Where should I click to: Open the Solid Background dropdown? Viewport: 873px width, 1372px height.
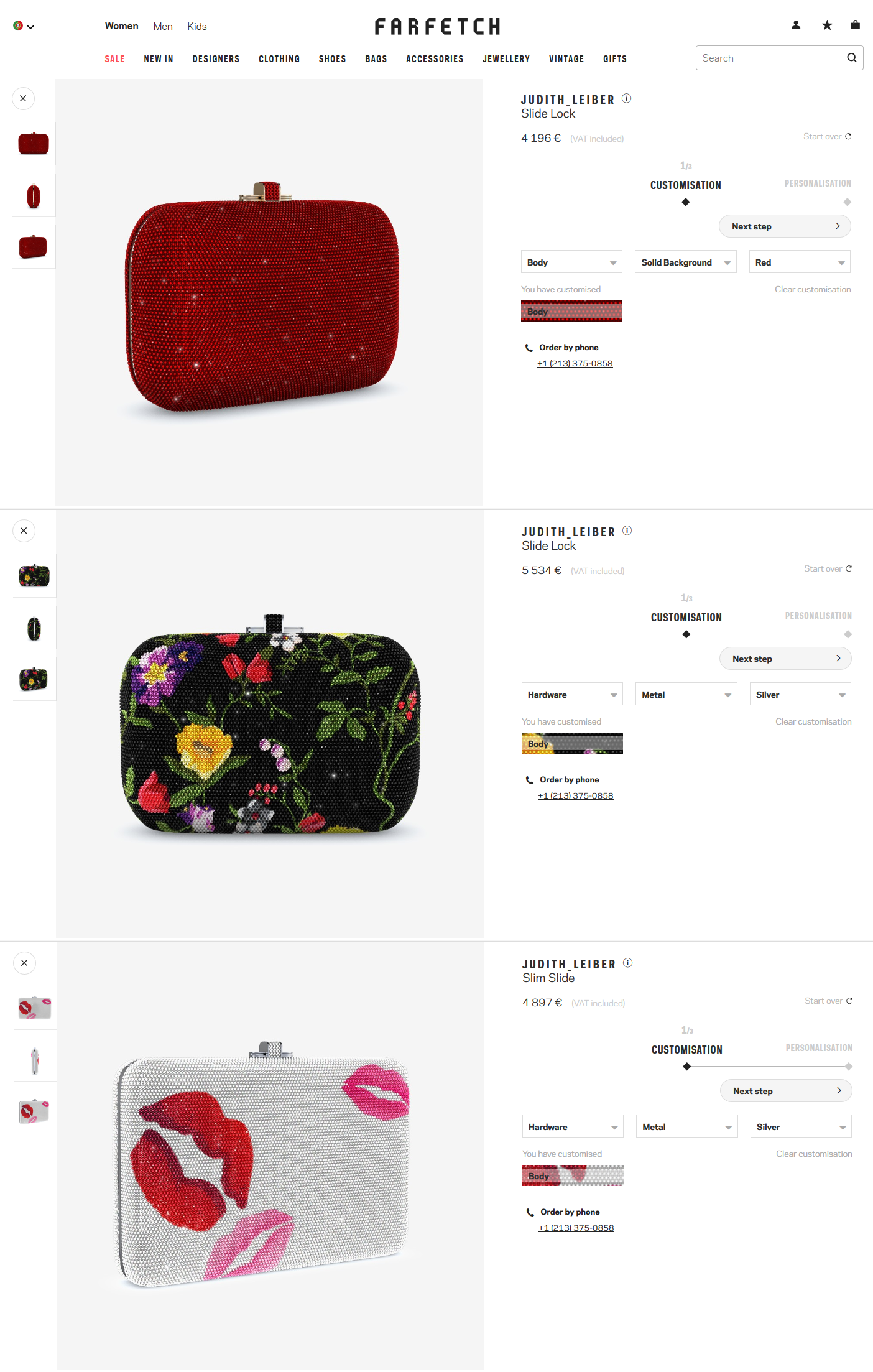pyautogui.click(x=686, y=262)
